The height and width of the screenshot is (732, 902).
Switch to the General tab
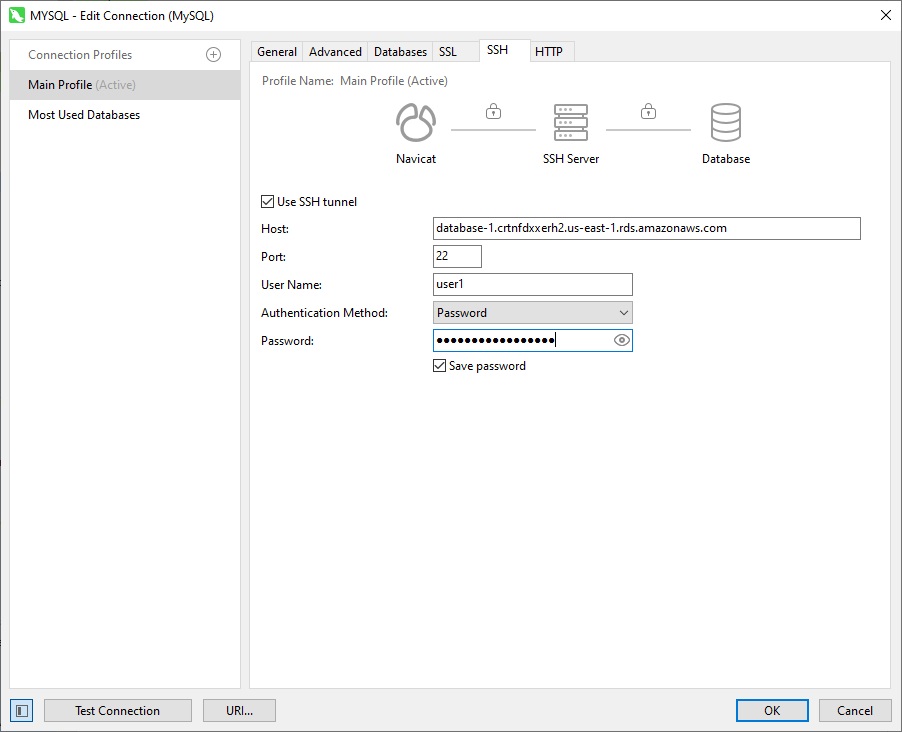[277, 52]
